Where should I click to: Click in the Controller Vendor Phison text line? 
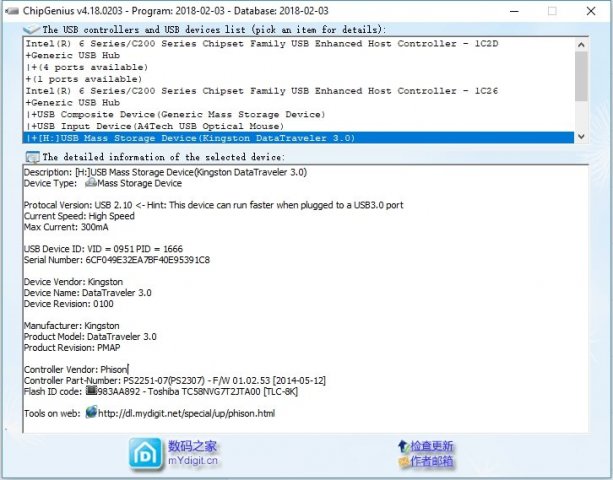point(76,369)
